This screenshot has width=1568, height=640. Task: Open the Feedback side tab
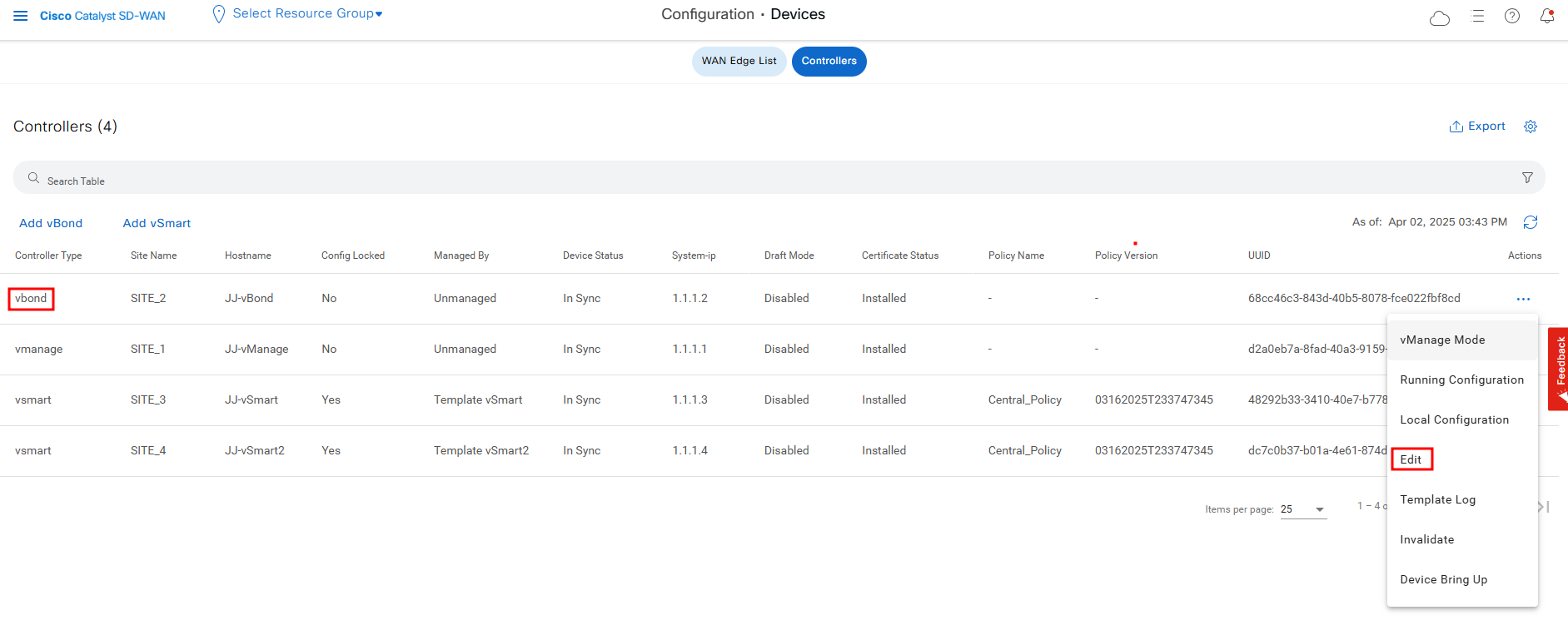click(x=1558, y=369)
